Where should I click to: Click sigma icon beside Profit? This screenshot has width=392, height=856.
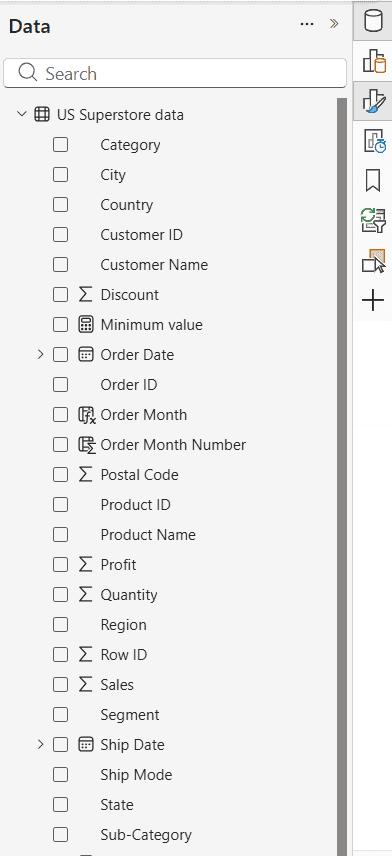85,565
